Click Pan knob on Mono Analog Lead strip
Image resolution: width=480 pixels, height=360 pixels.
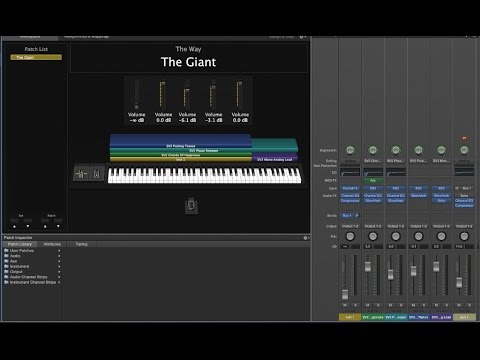tap(441, 236)
